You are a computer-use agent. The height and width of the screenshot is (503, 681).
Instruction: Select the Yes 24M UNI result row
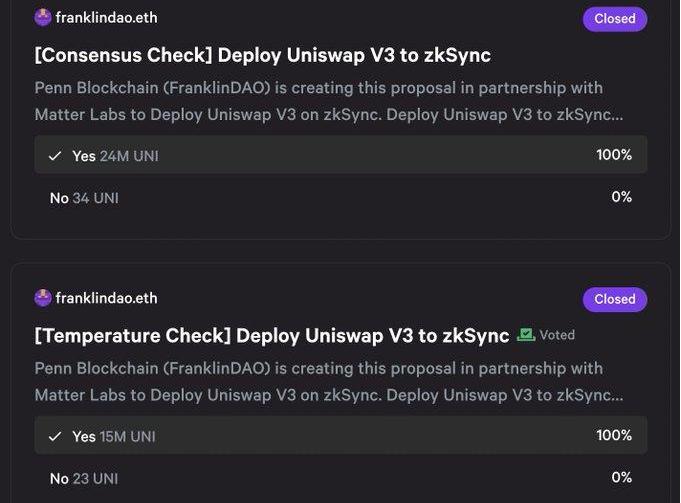tap(340, 156)
